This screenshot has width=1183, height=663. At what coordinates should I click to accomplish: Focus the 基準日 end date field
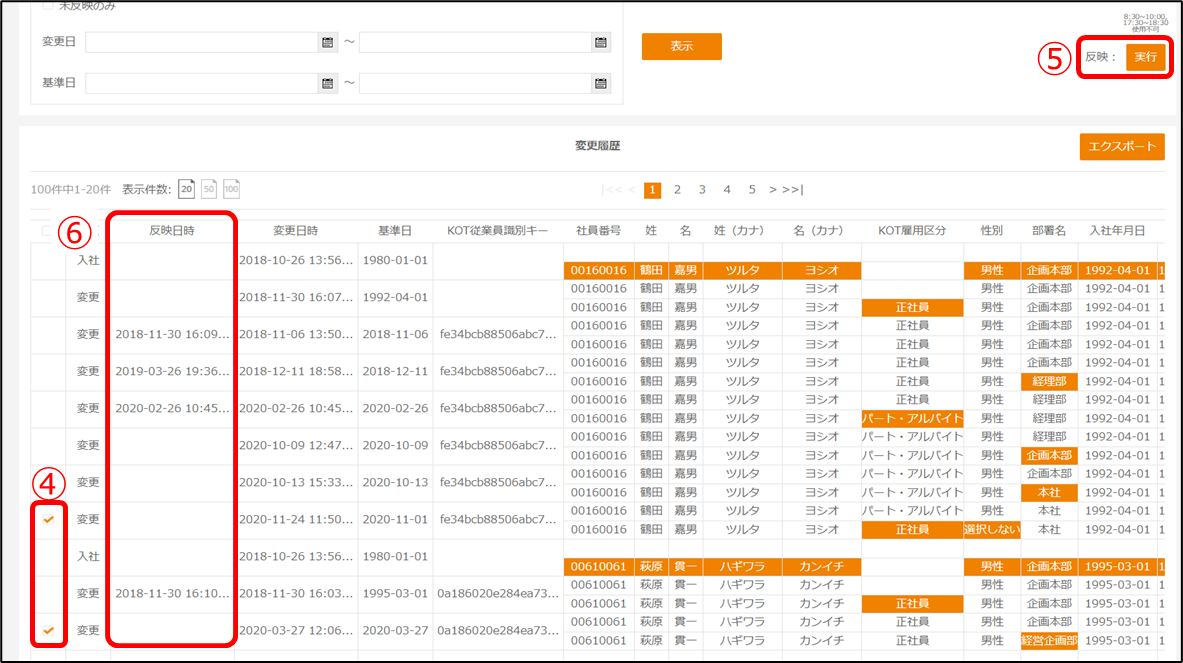click(x=476, y=83)
